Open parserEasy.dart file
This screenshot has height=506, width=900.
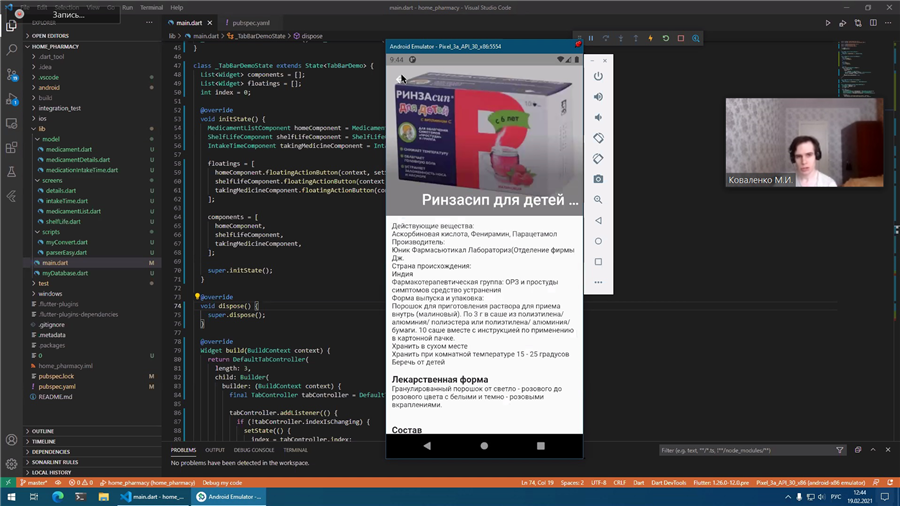point(67,252)
